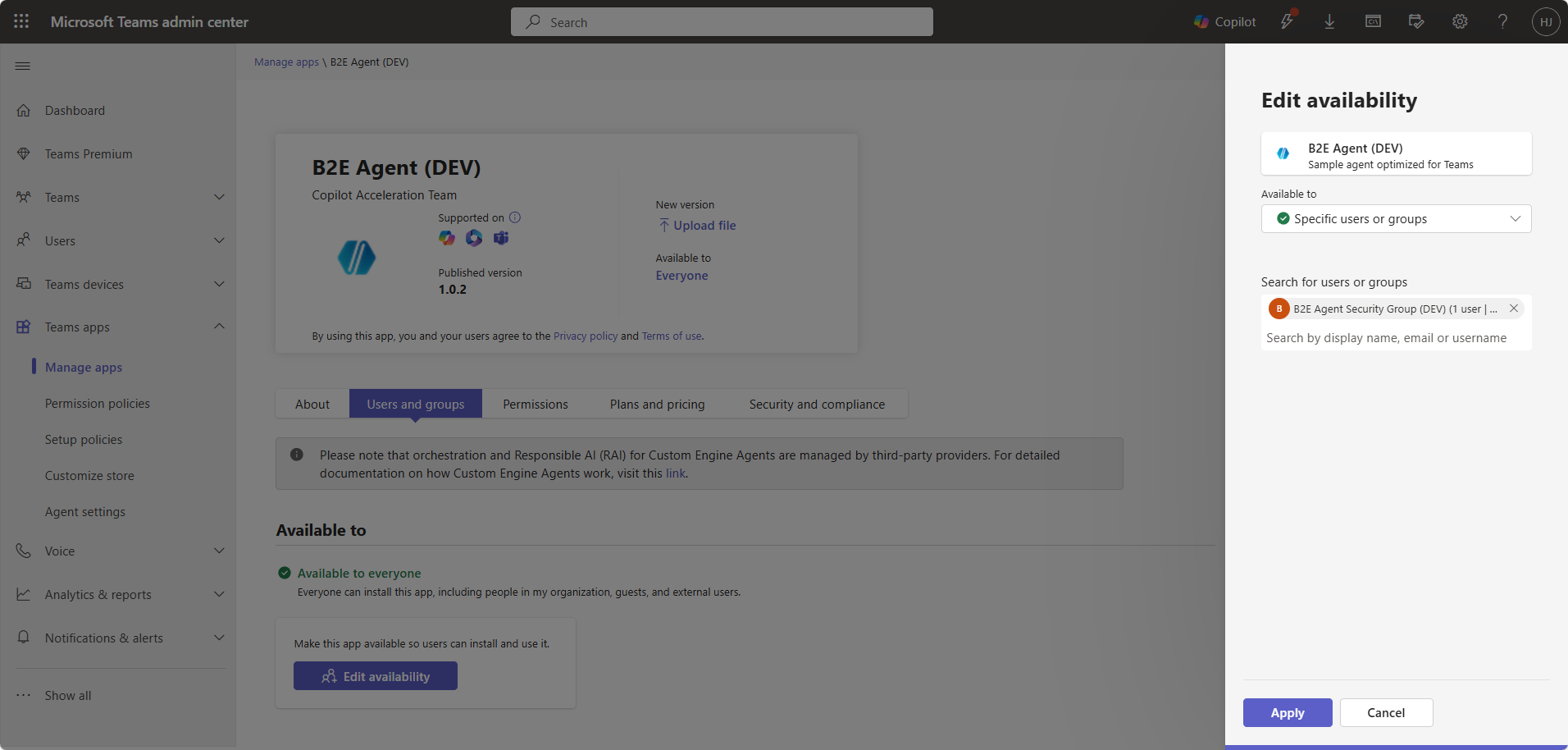Viewport: 1568px width, 750px height.
Task: Open the help question mark icon
Action: click(x=1502, y=22)
